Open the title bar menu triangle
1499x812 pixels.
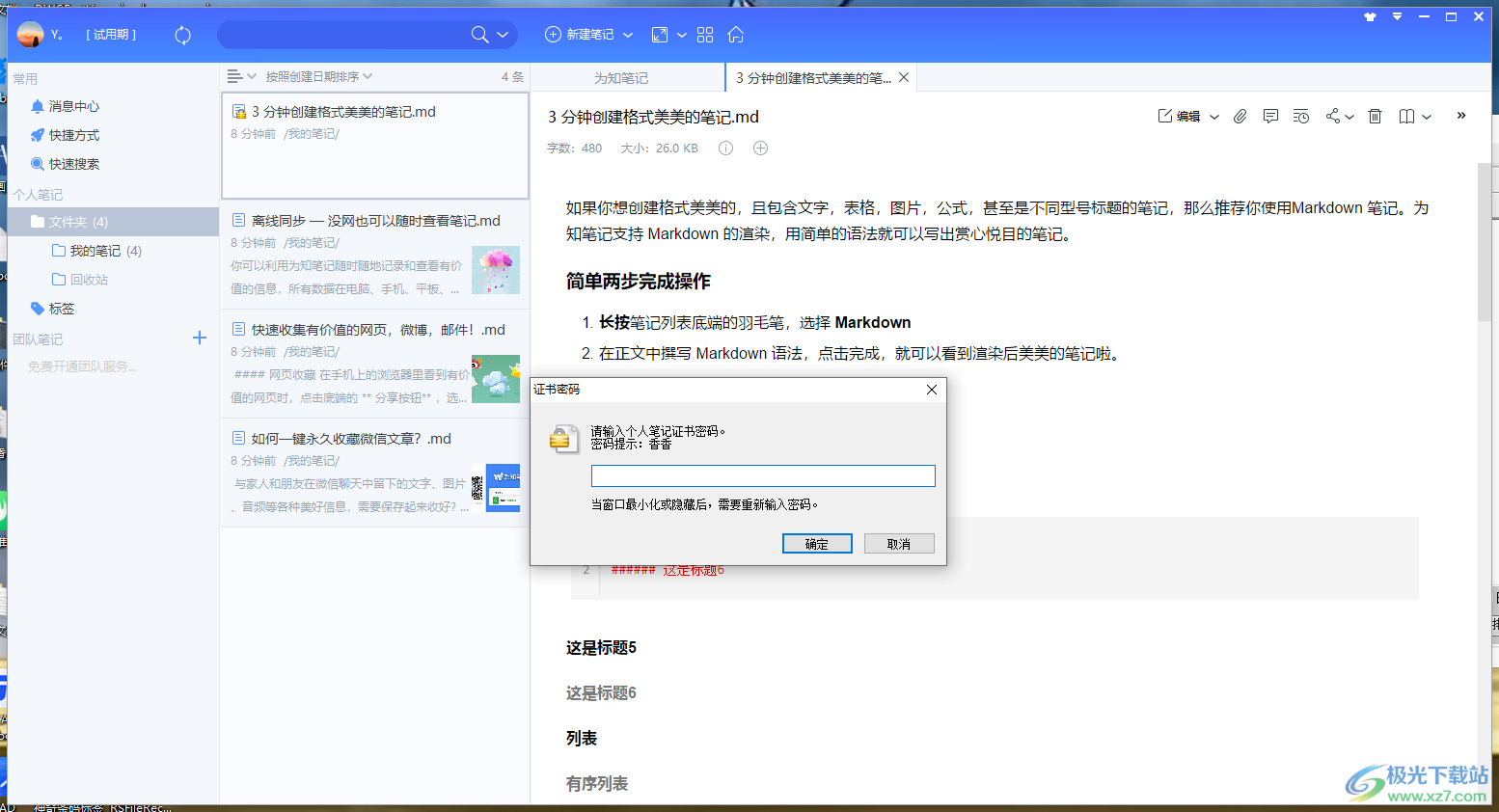[x=1397, y=16]
